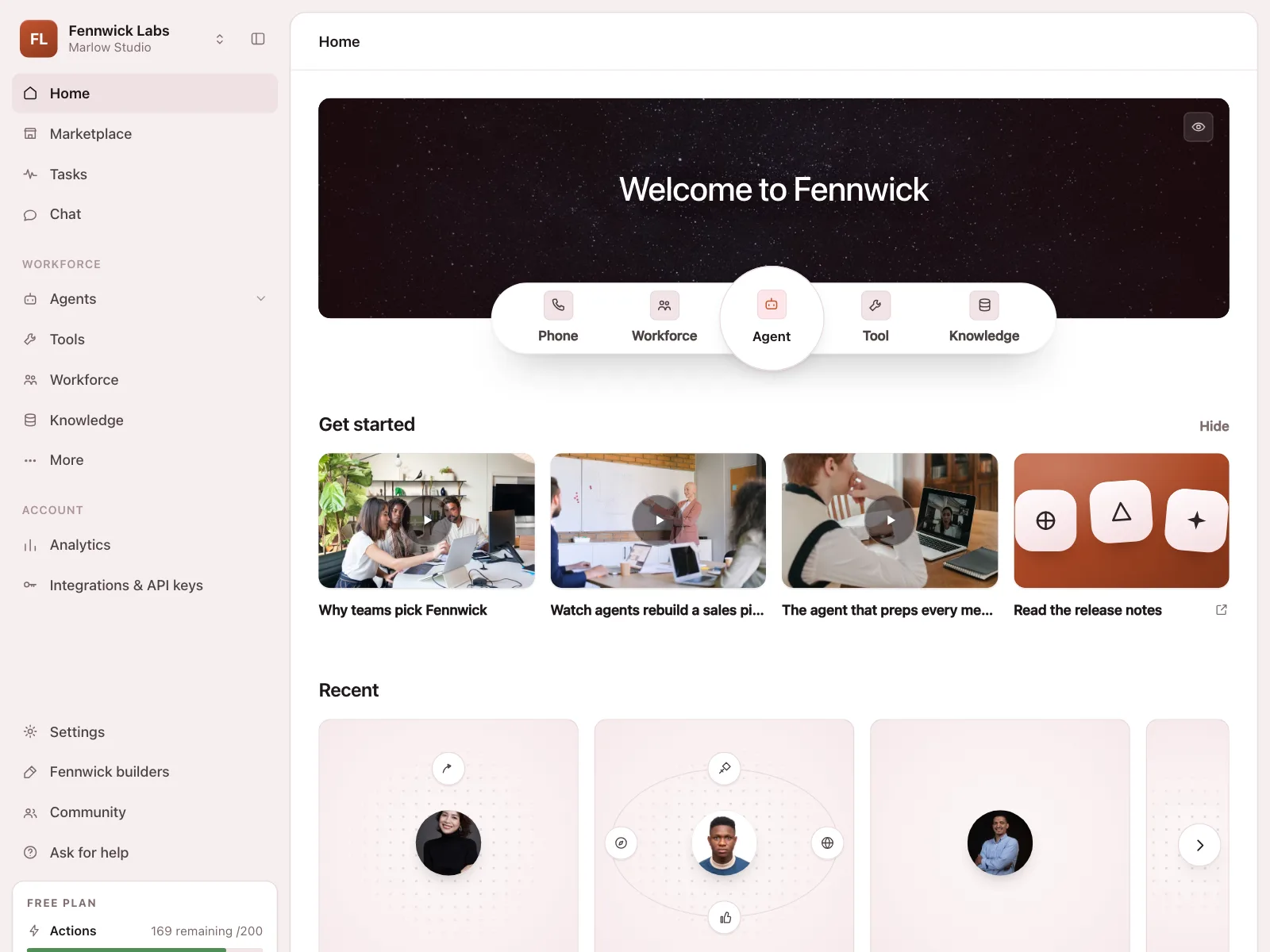This screenshot has height=952, width=1270.
Task: Click the Marketplace storefront icon
Action: coord(30,134)
